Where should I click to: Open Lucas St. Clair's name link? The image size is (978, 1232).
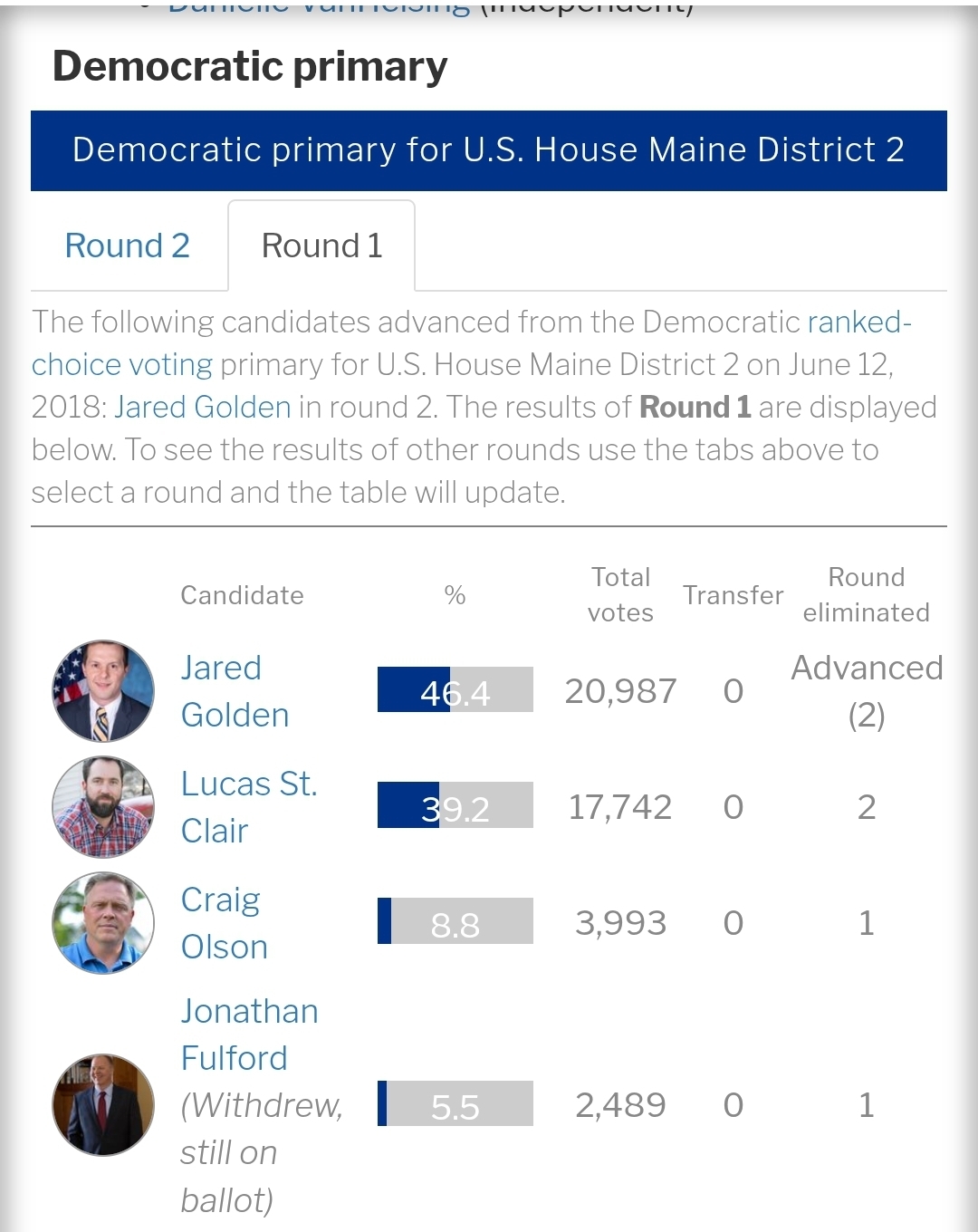click(x=248, y=807)
